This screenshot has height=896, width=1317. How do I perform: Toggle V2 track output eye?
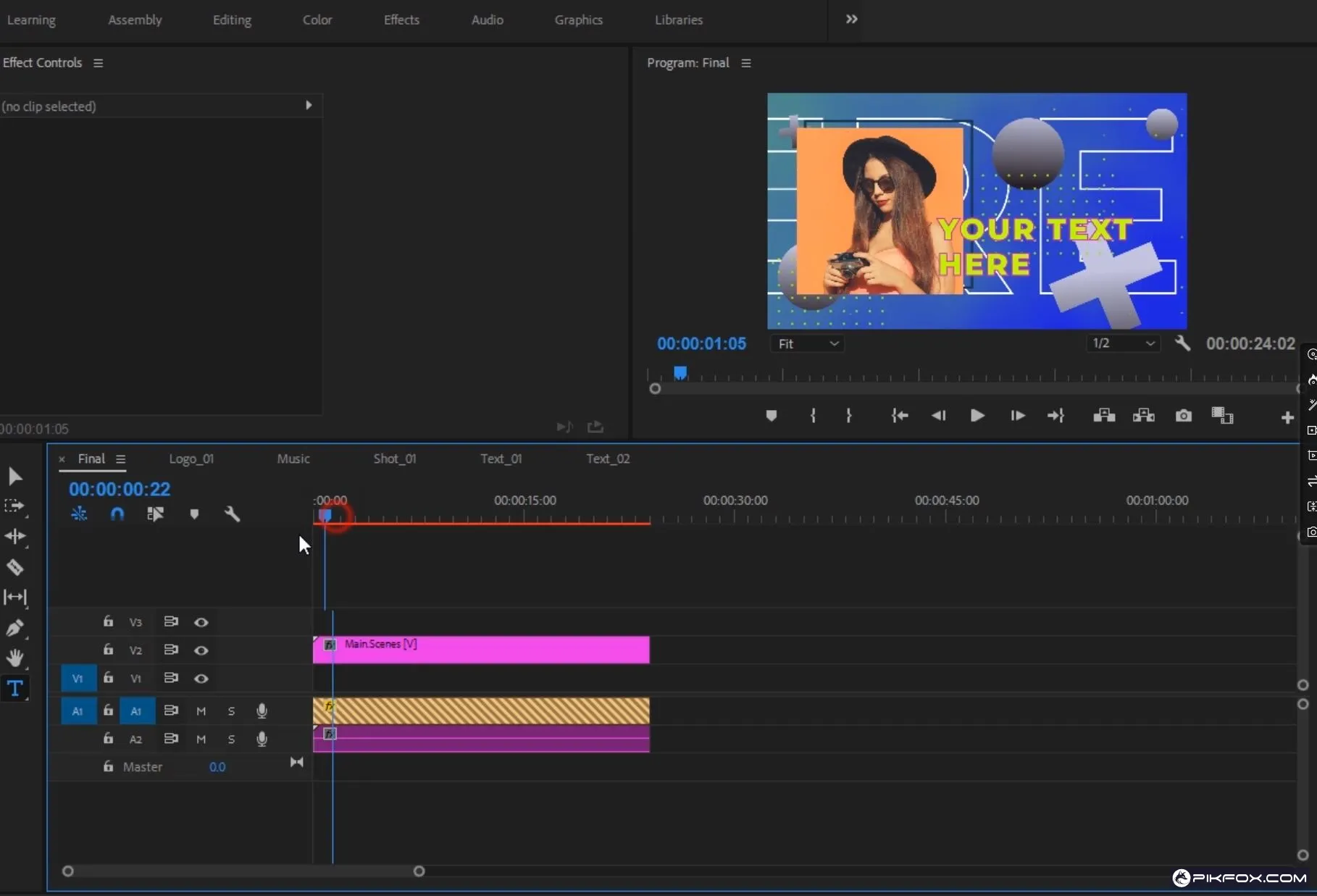[201, 650]
